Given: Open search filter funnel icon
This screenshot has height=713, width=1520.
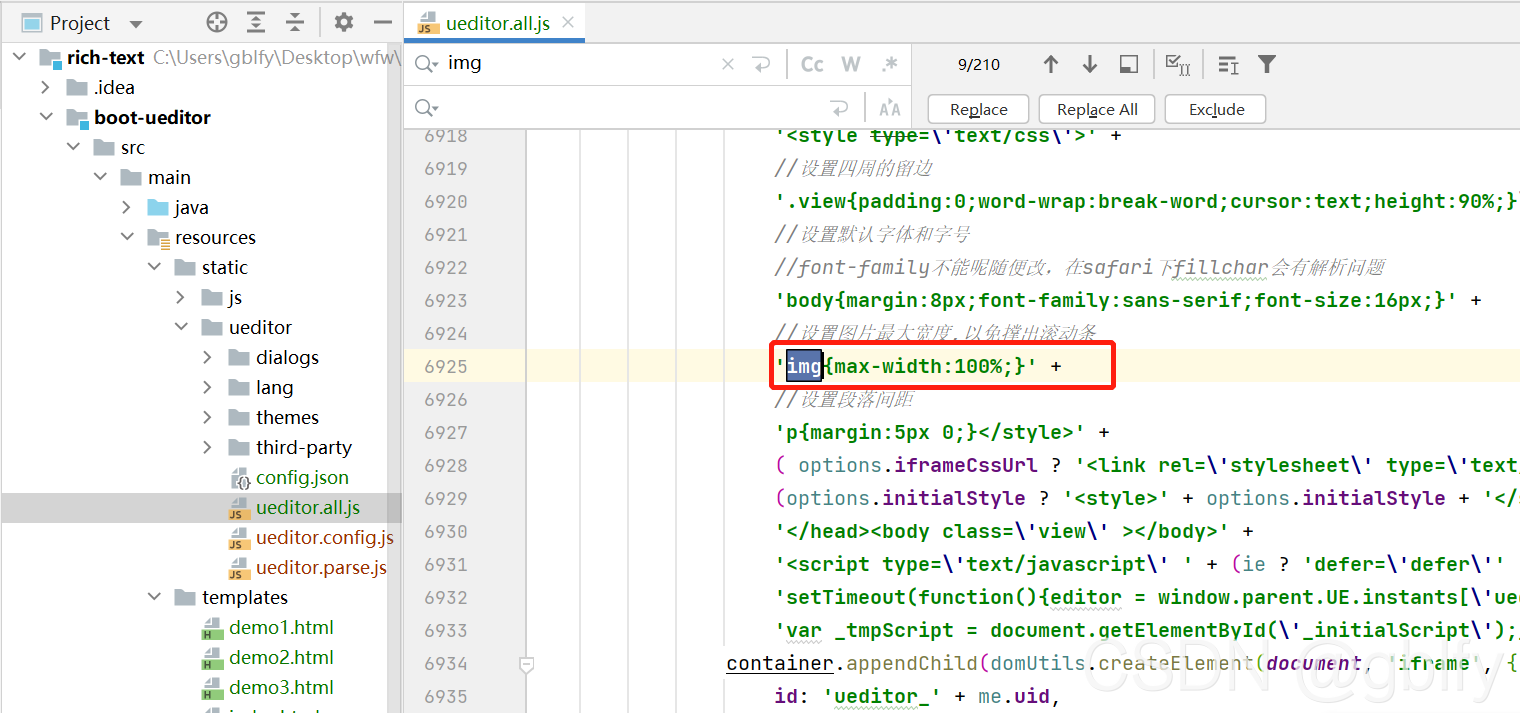Looking at the screenshot, I should point(1267,64).
